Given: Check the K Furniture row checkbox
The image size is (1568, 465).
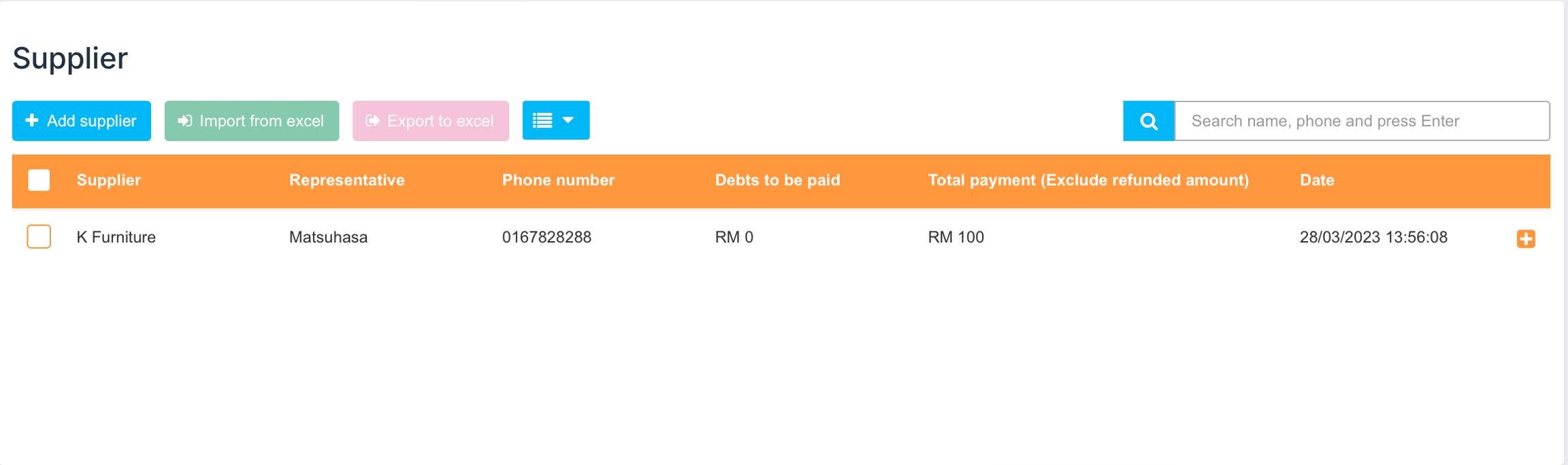Looking at the screenshot, I should coord(39,237).
